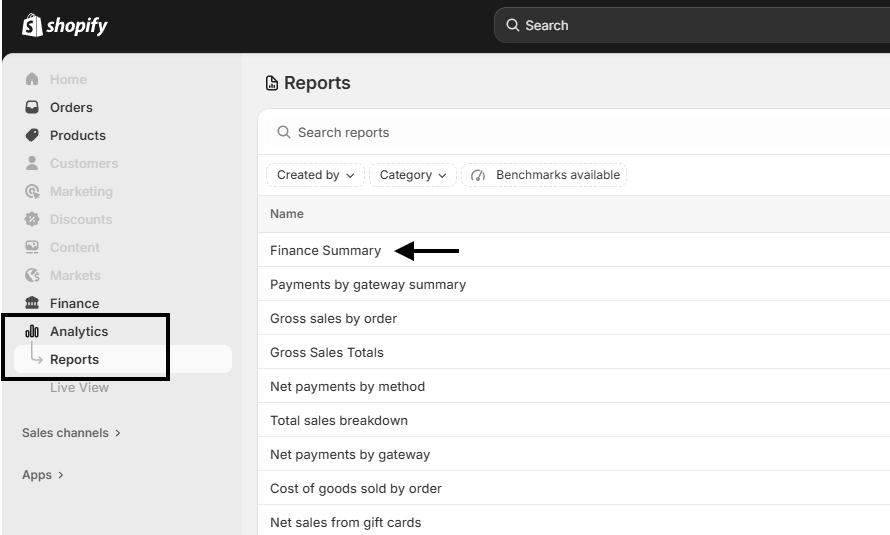Open Live View in the sidebar

(x=79, y=387)
